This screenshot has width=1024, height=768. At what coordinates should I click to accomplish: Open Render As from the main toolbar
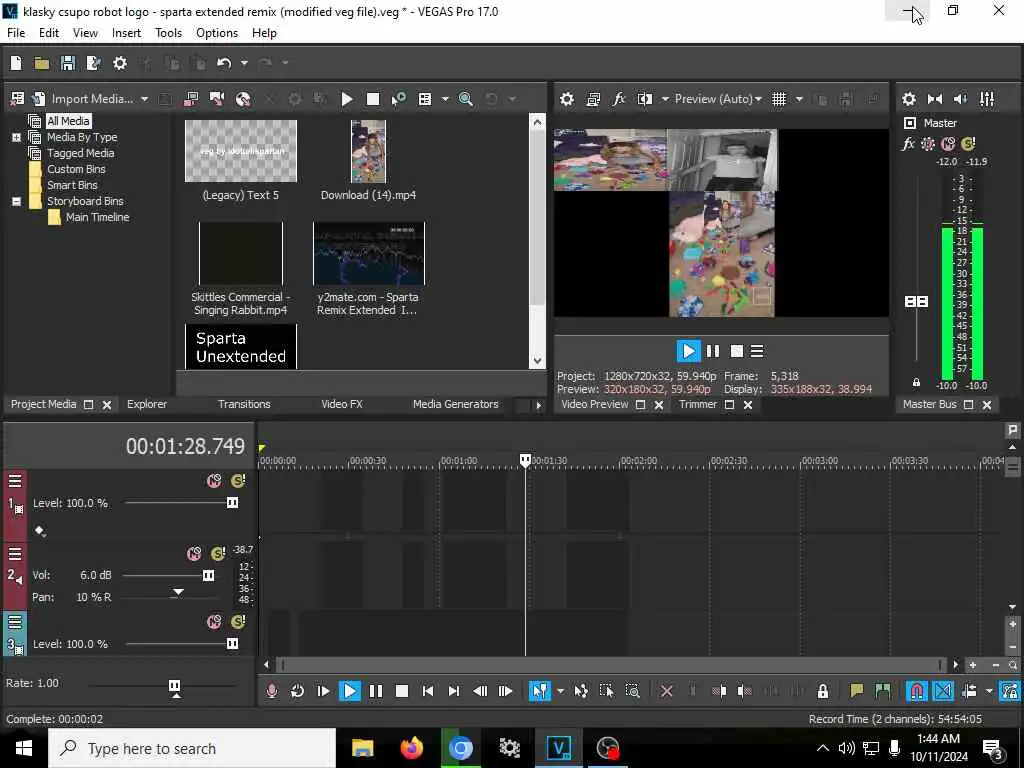[94, 63]
